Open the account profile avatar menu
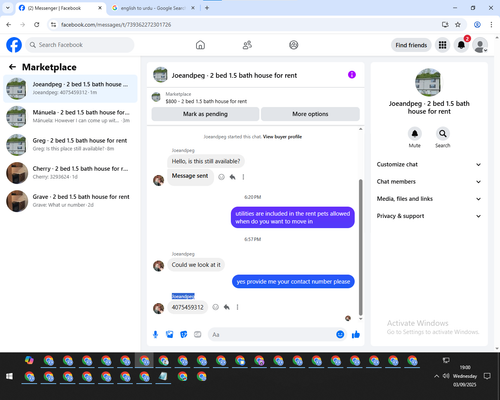This screenshot has width=500, height=400. tap(480, 45)
